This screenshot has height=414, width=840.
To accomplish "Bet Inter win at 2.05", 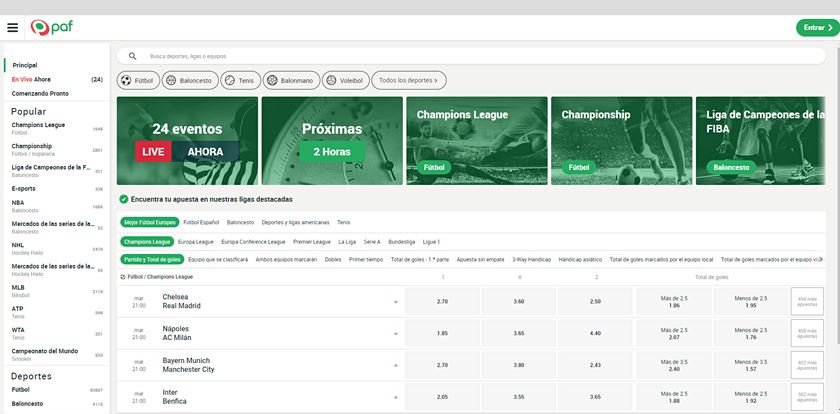I will (442, 397).
